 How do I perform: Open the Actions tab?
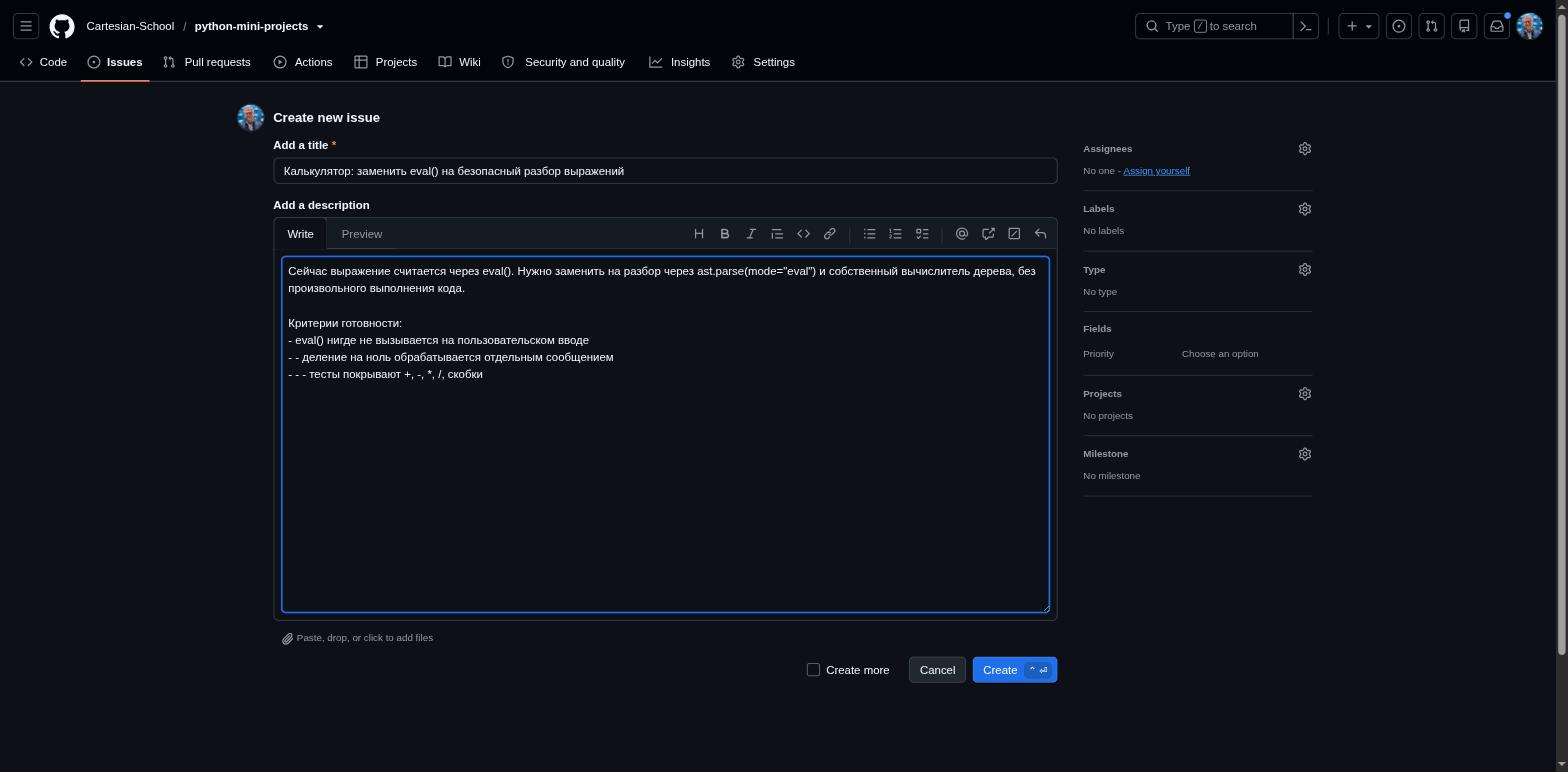click(303, 62)
